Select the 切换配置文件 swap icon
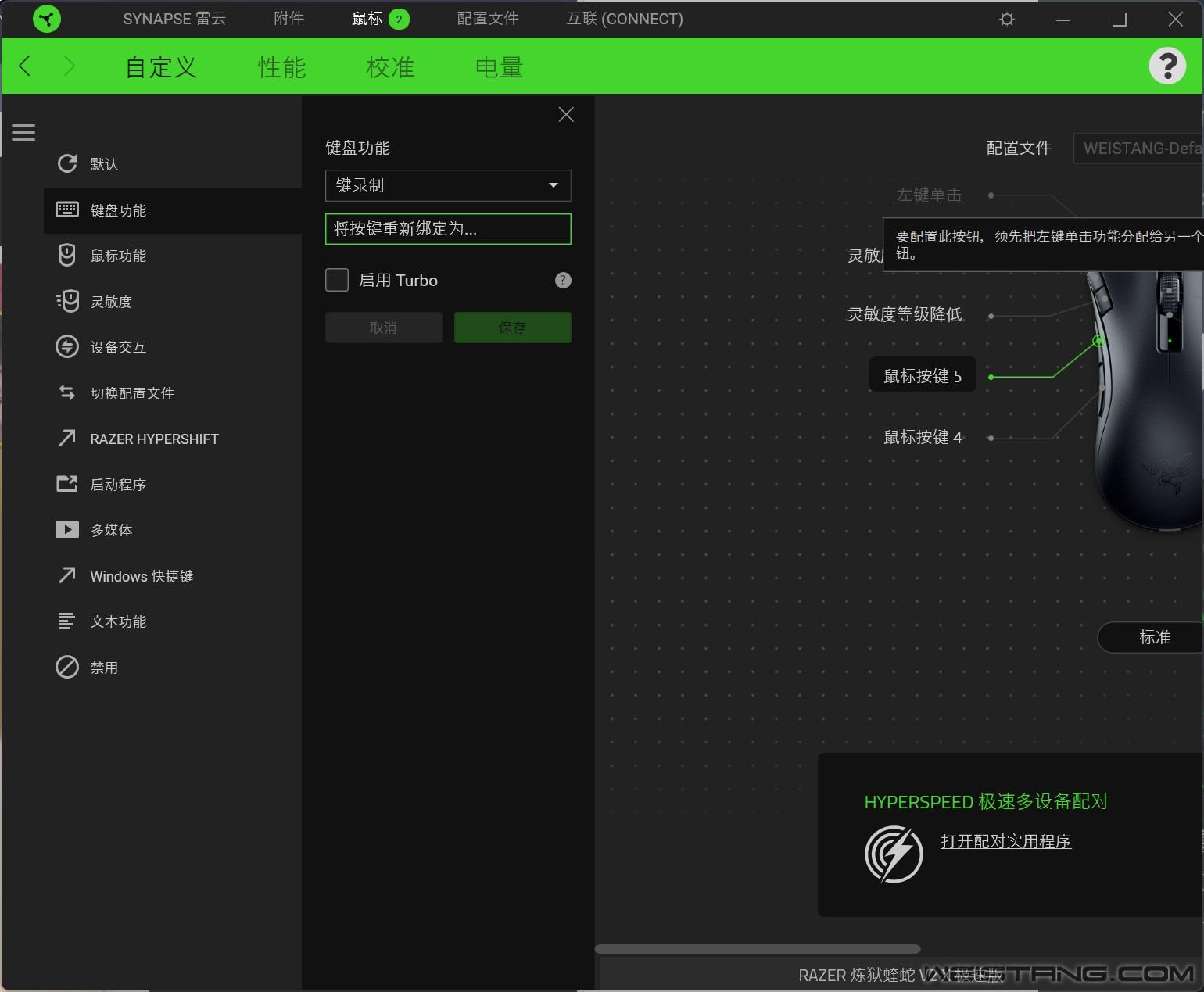1204x992 pixels. (67, 392)
